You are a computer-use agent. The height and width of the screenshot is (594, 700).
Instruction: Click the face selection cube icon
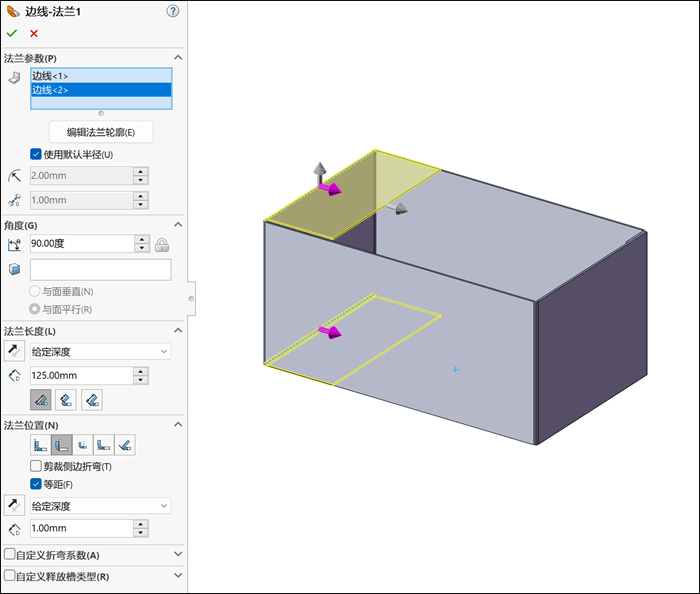click(x=14, y=269)
